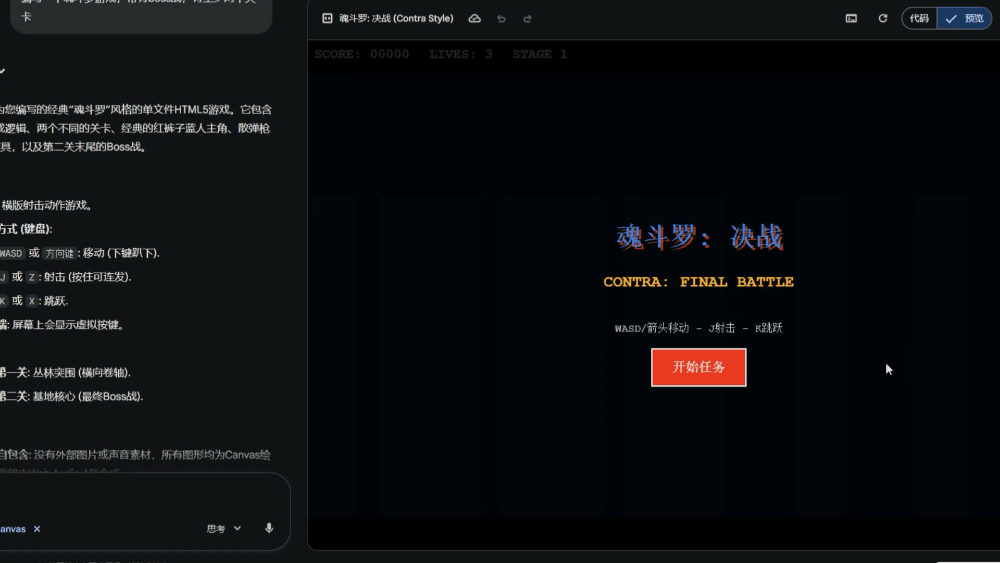Click the STAGE 1 indicator

tap(540, 54)
